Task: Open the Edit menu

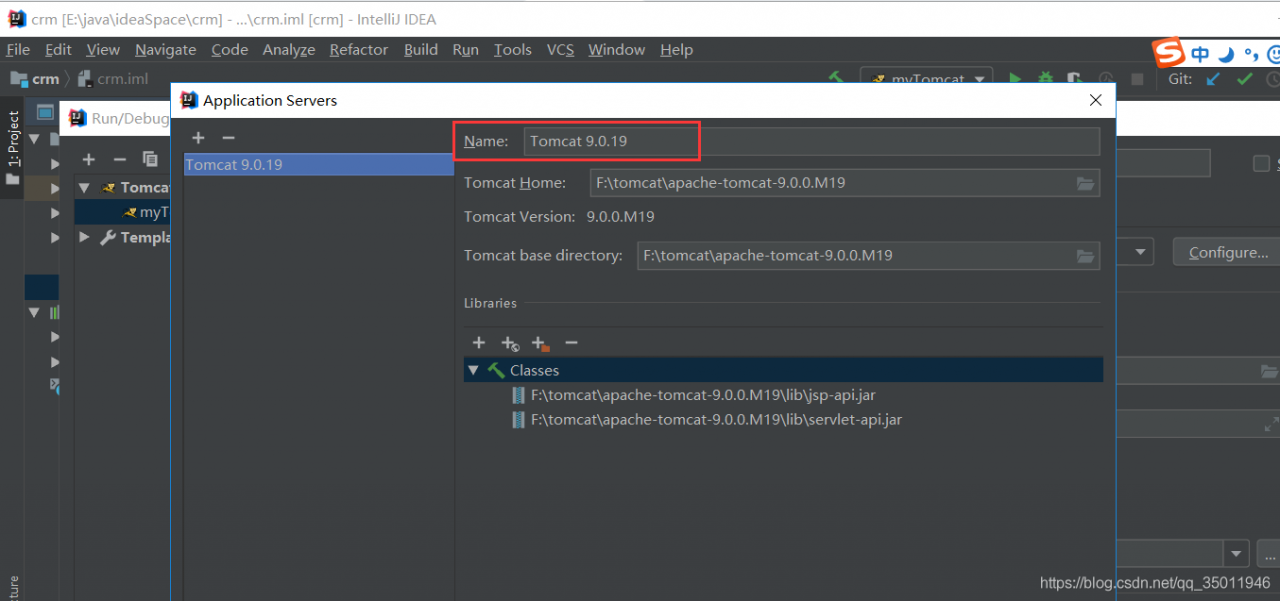Action: pos(59,49)
